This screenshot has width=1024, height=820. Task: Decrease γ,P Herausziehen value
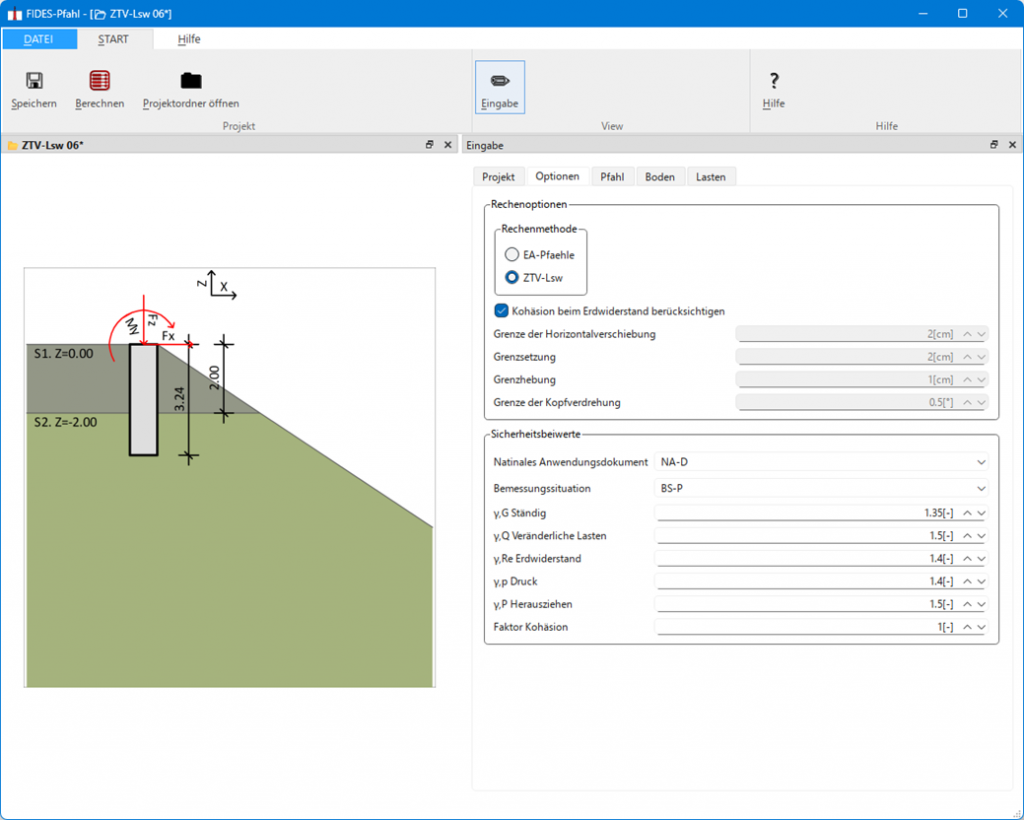(981, 604)
